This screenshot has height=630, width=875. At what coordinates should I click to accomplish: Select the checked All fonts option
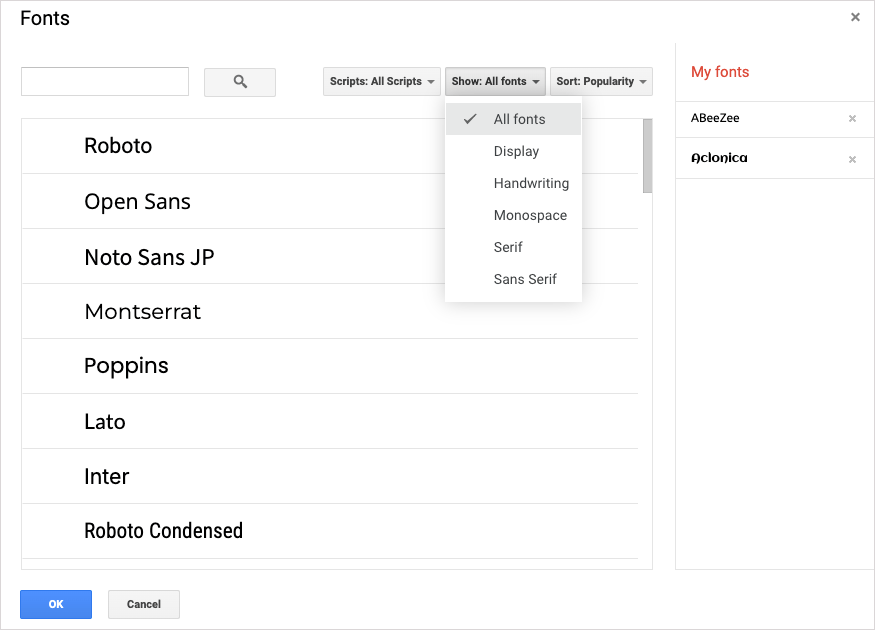pos(513,119)
